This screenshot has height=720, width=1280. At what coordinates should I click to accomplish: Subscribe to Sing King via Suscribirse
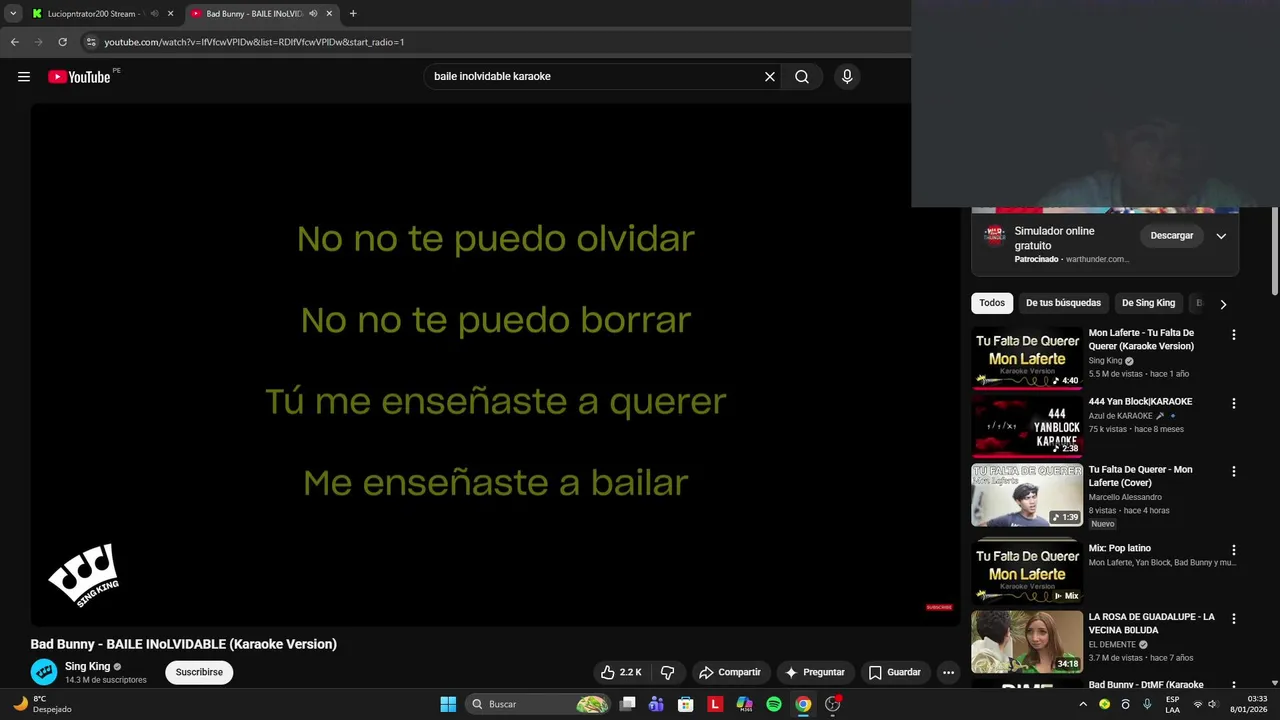pos(199,673)
